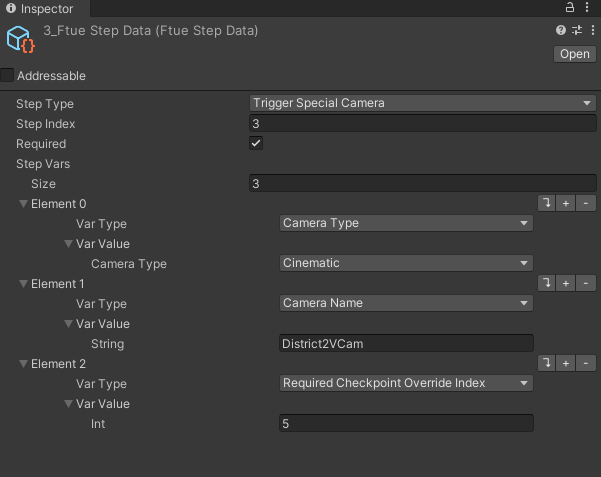Open the Cinematic Camera Type dropdown

pyautogui.click(x=406, y=263)
